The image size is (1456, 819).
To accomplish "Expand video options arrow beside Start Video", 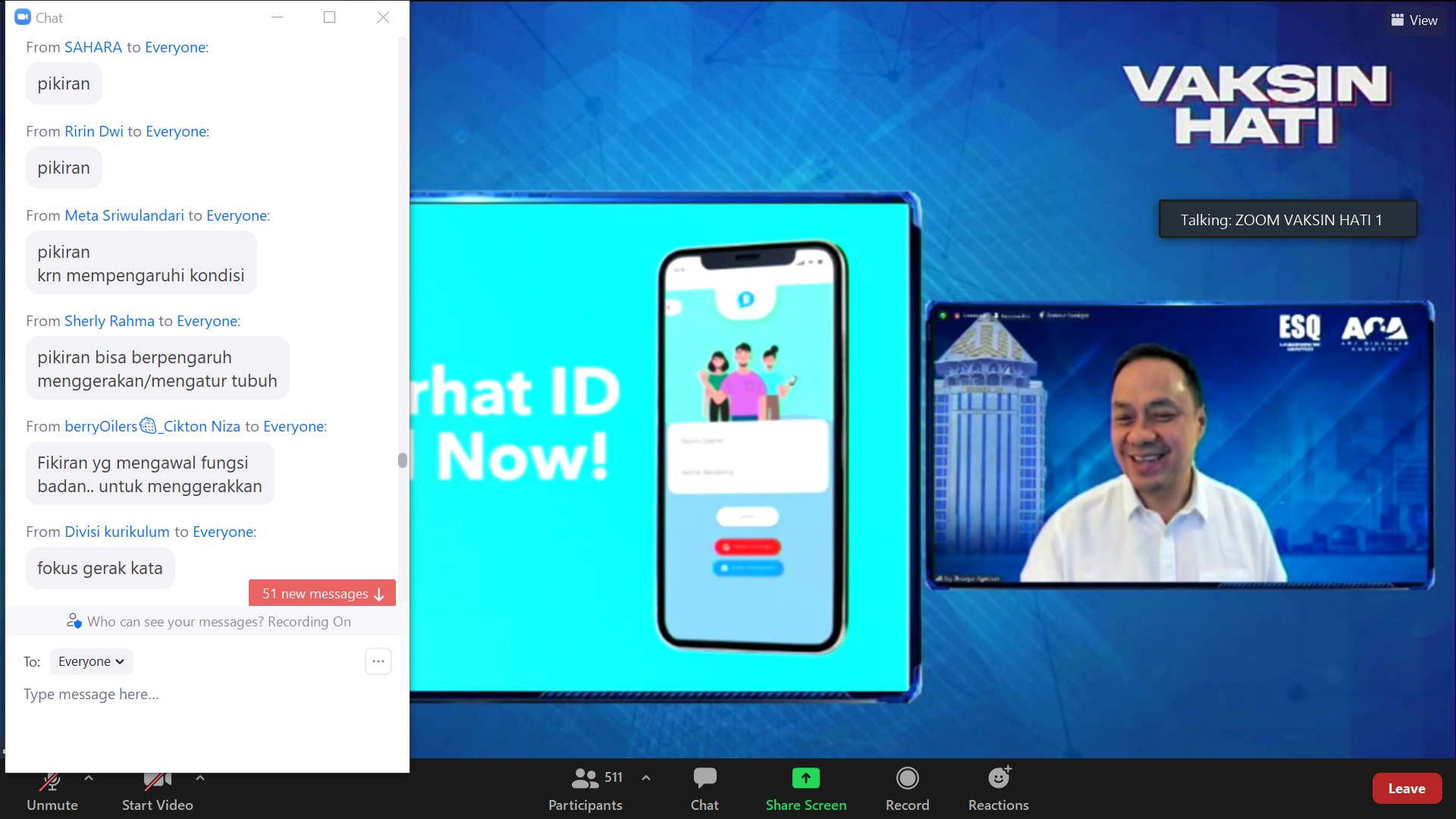I will pos(200,778).
